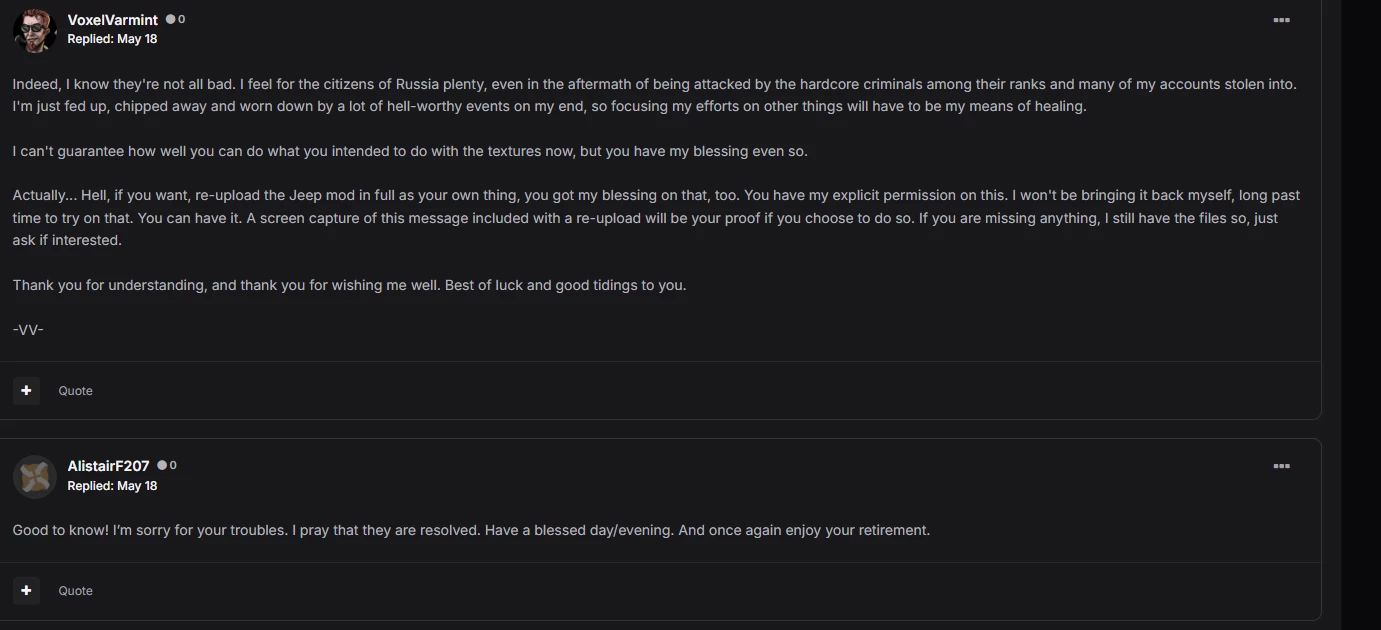
Task: Click AlistairF207's 'Good to know!' message text
Action: pos(471,530)
